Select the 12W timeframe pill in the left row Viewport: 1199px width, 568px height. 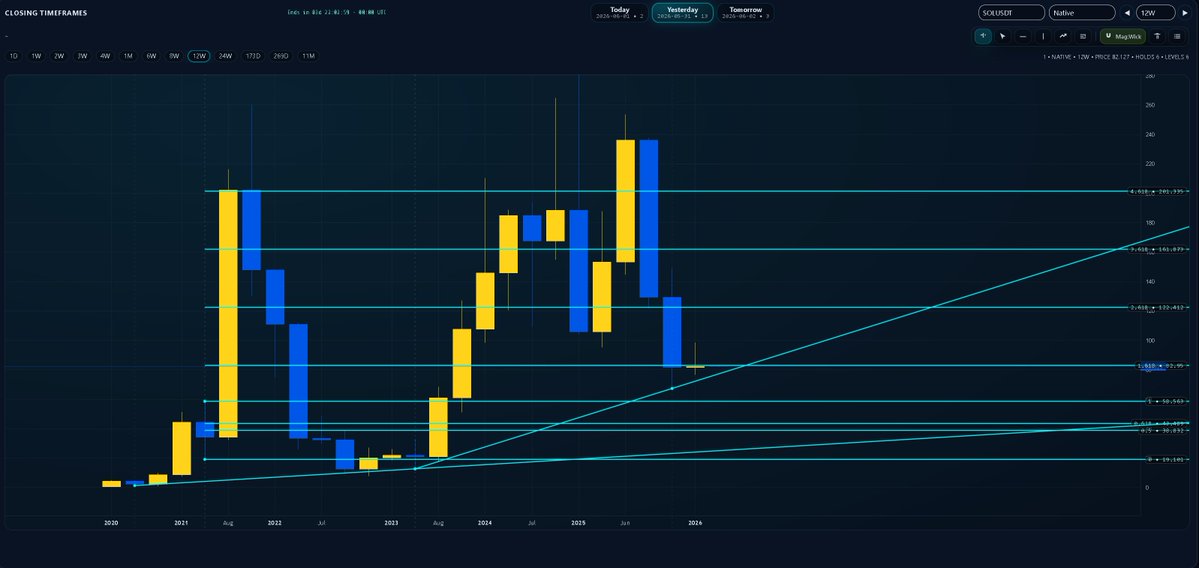199,56
